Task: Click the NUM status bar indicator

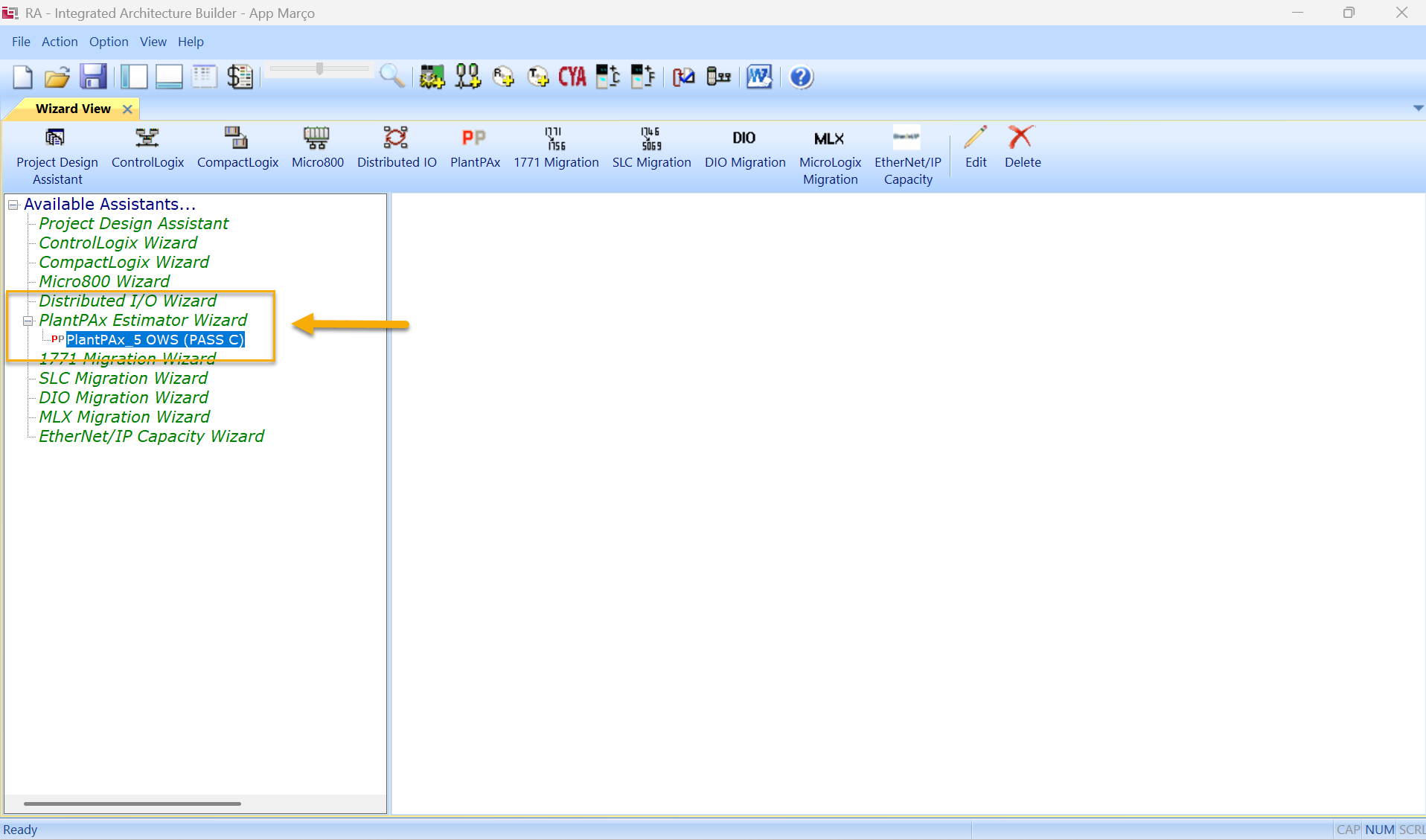Action: 1379,830
